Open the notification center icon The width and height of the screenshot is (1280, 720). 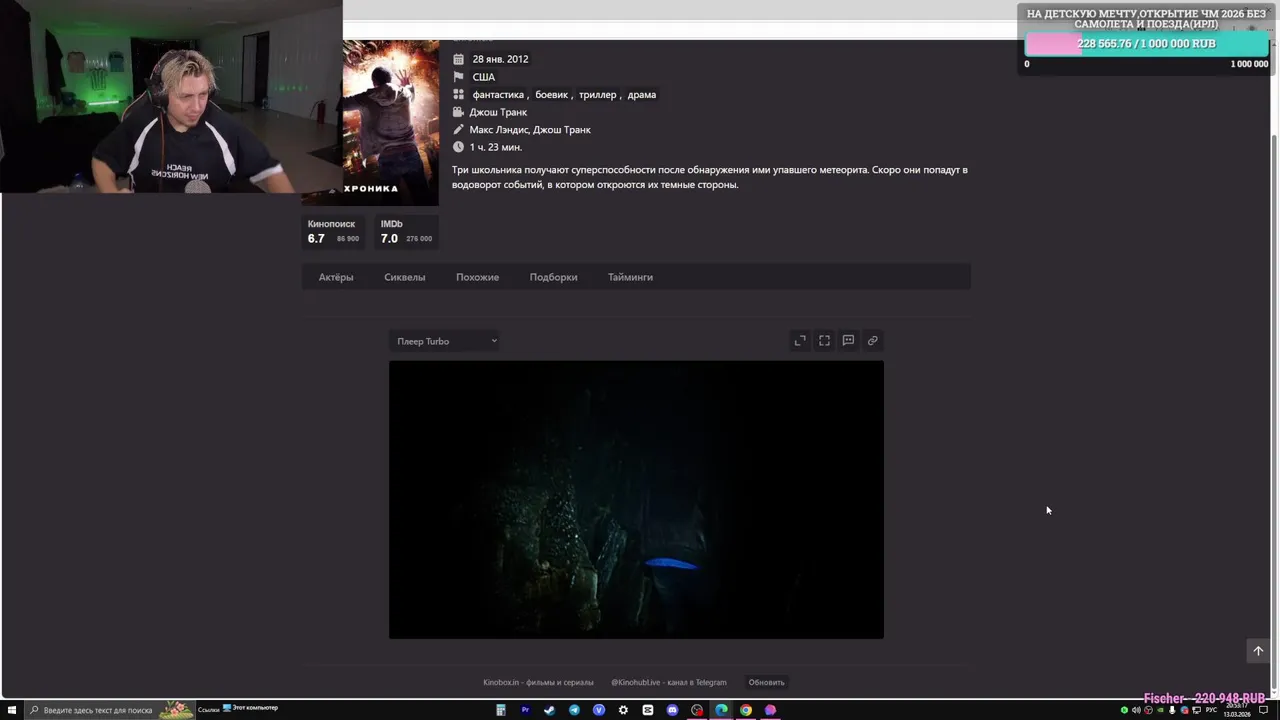(1263, 710)
